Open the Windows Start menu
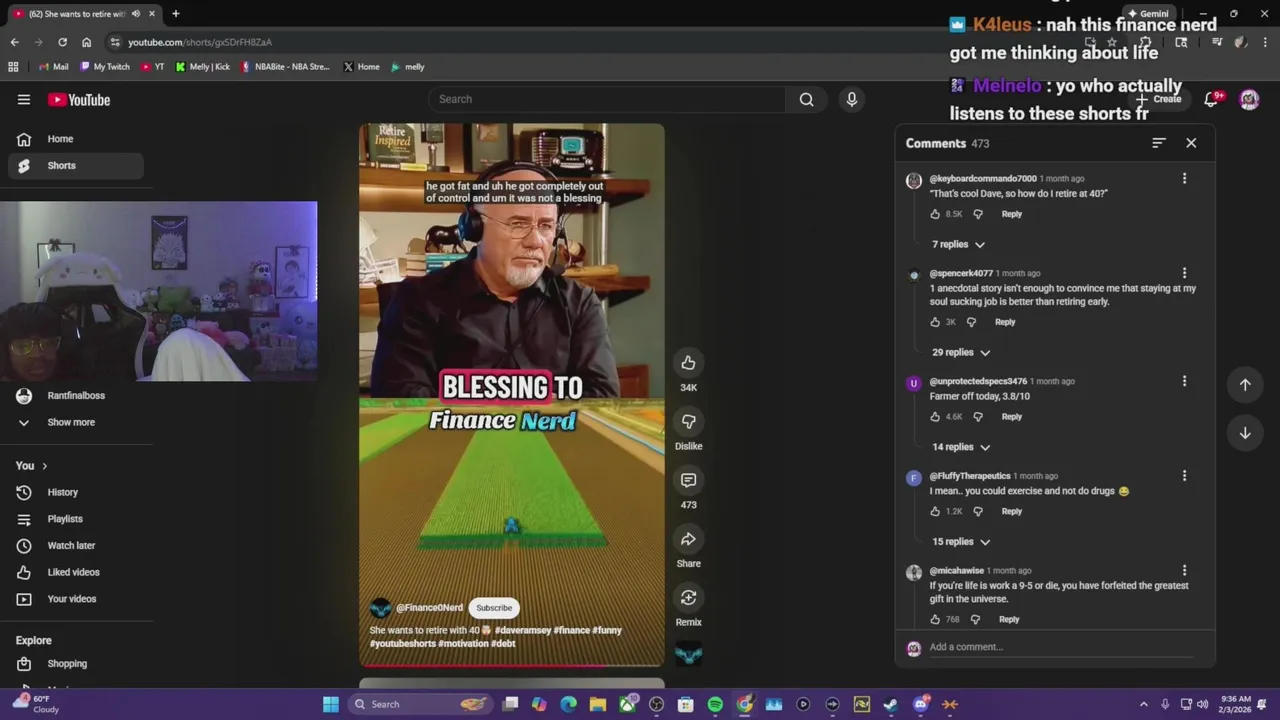The height and width of the screenshot is (720, 1280). pos(331,704)
